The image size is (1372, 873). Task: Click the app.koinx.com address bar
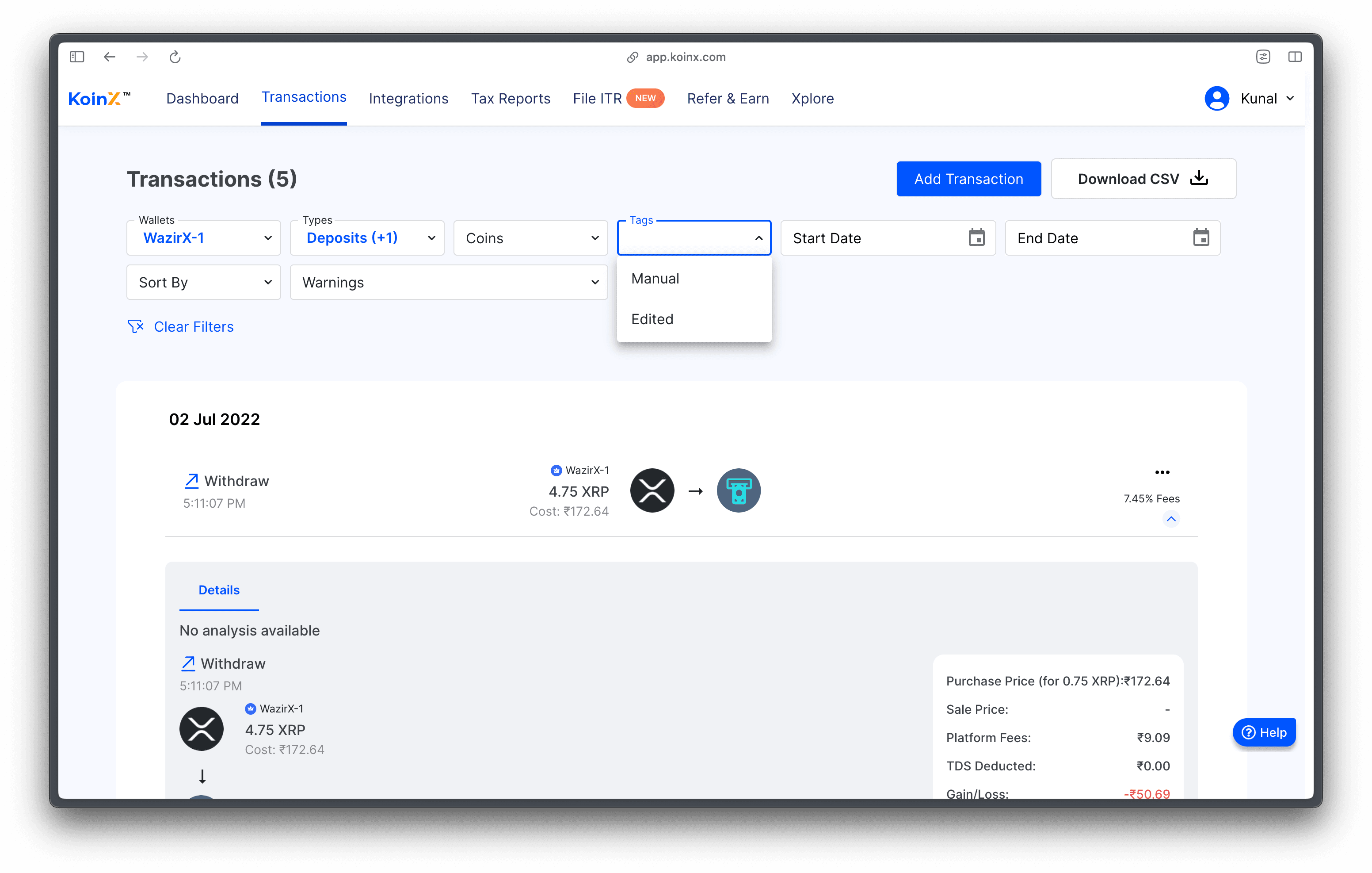click(x=686, y=57)
